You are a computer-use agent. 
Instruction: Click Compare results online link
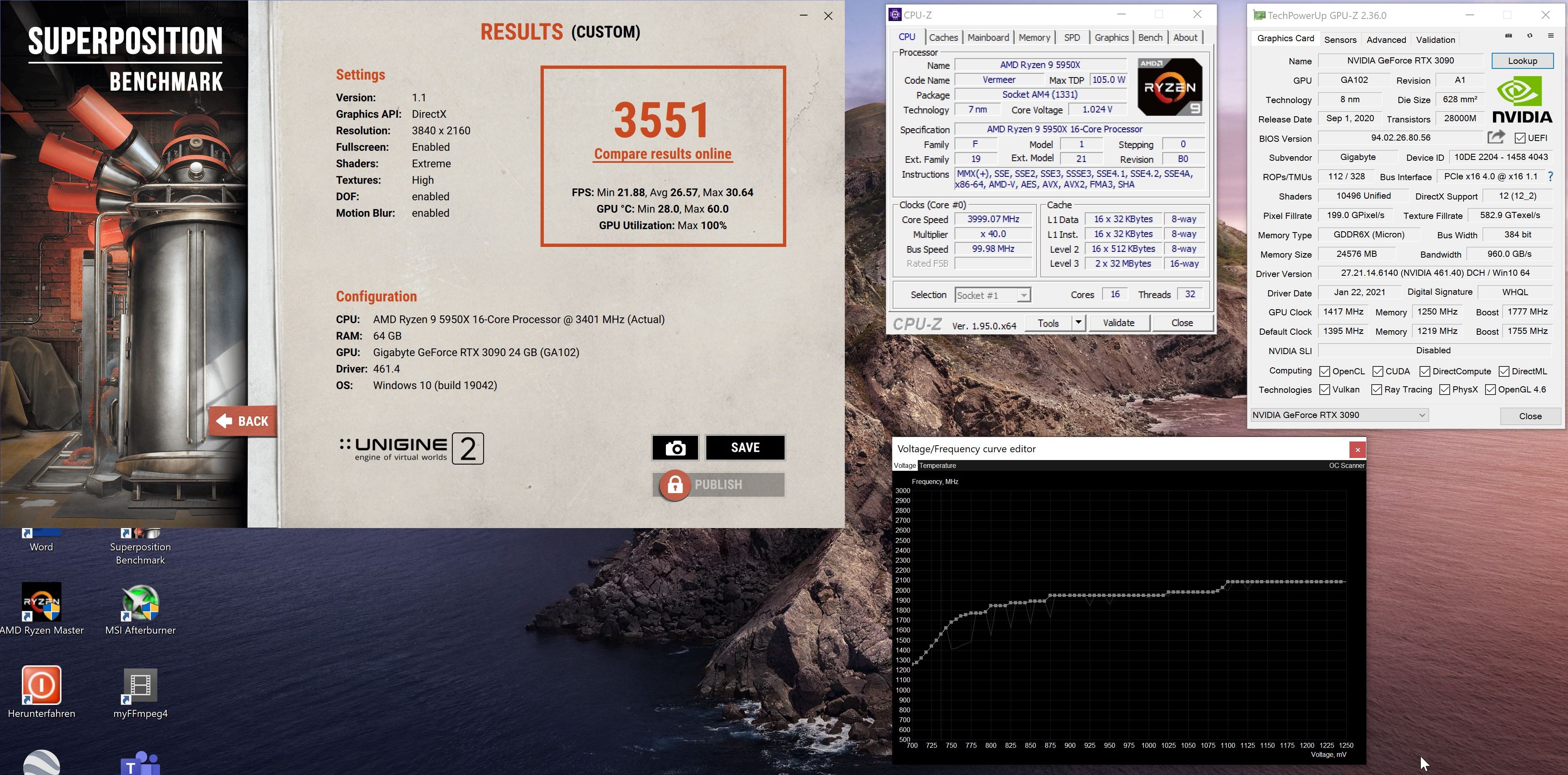coord(663,154)
